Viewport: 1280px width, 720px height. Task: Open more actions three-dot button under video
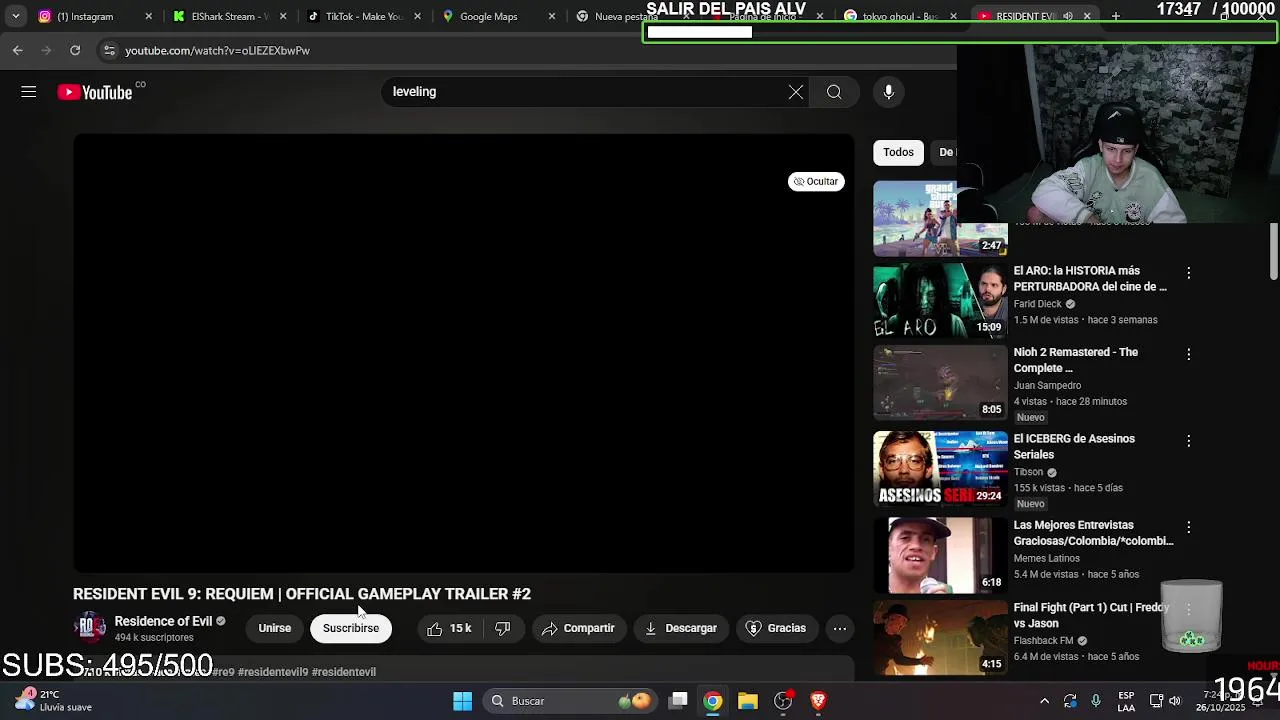pyautogui.click(x=840, y=628)
